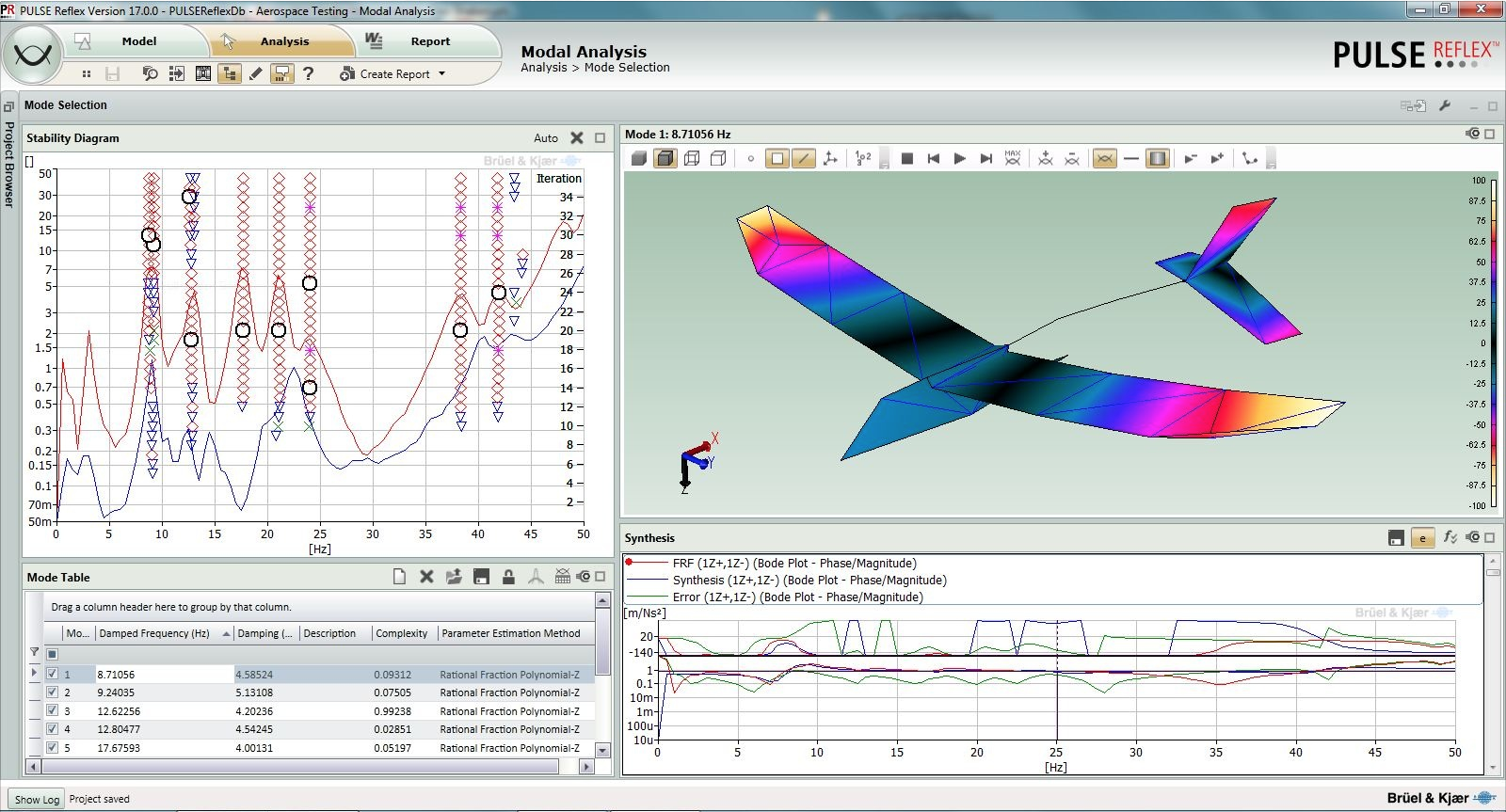Click the magnifier search icon in toolbar

pos(150,73)
